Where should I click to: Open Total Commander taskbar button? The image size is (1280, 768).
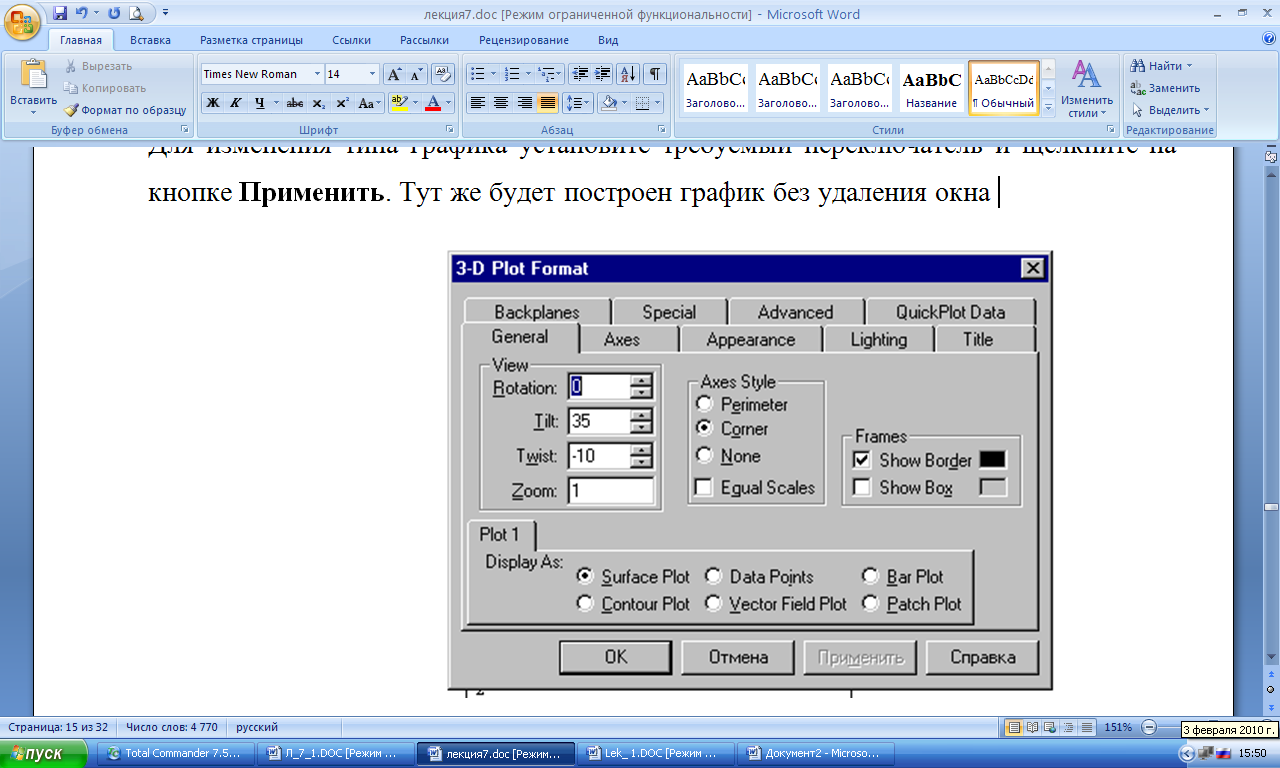(175, 753)
